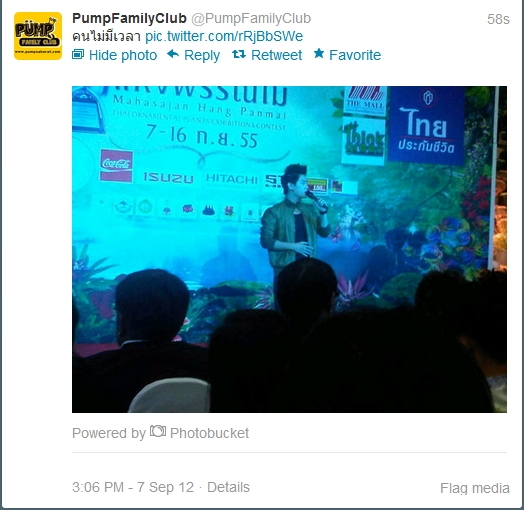Click the Hide photo media icon
The width and height of the screenshot is (524, 510).
(x=78, y=54)
